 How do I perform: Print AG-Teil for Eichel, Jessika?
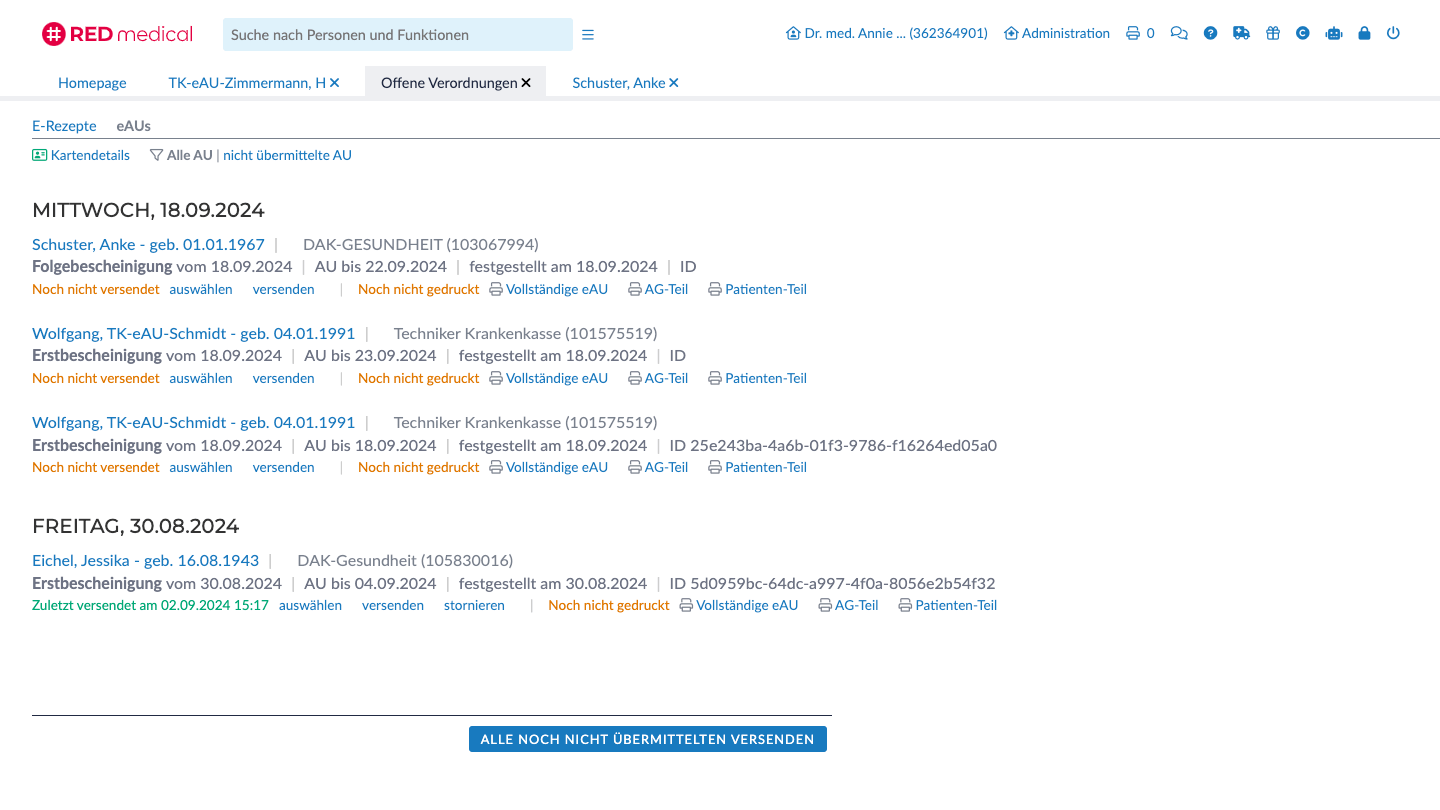click(x=848, y=605)
